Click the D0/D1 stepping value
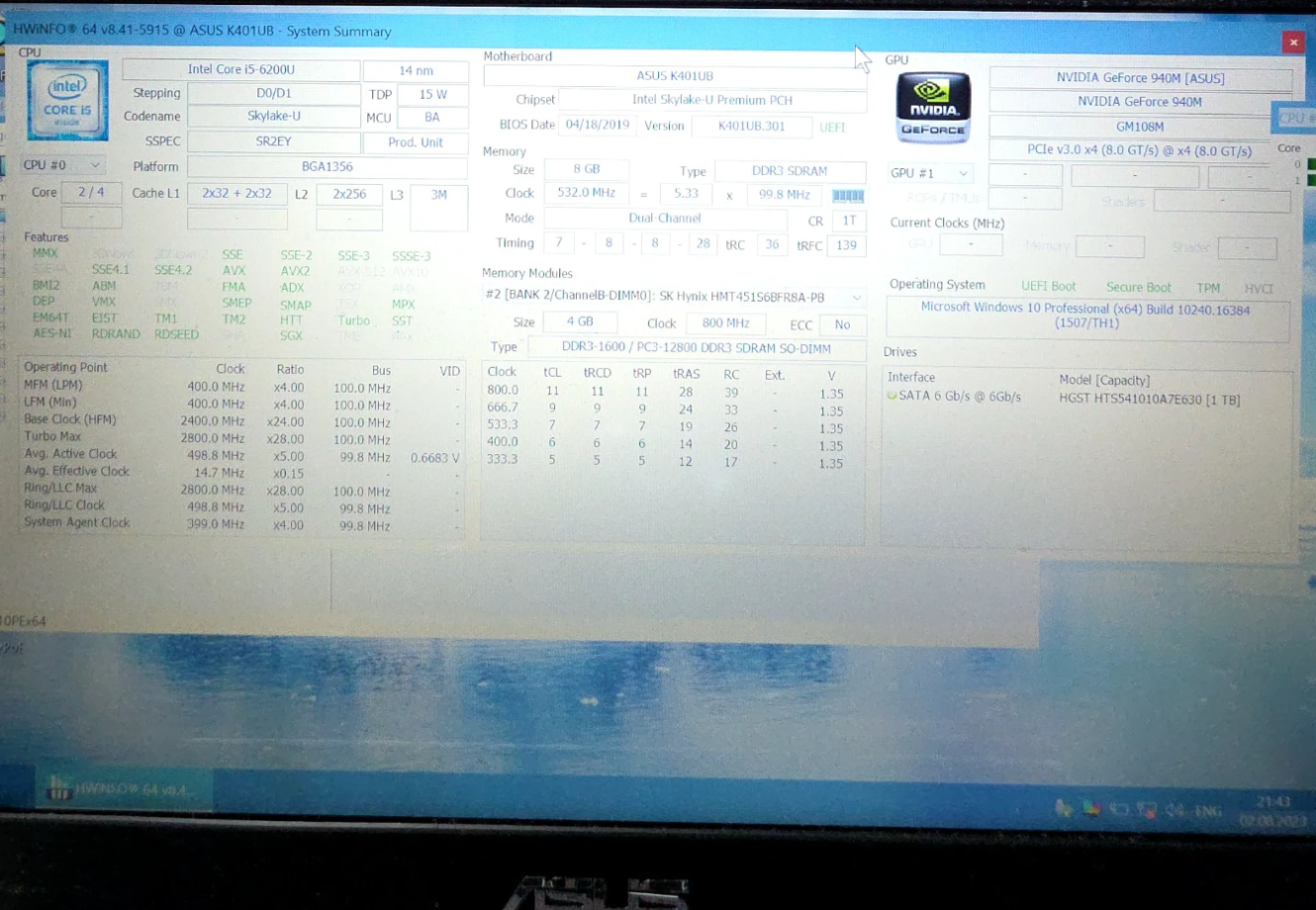Image resolution: width=1316 pixels, height=910 pixels. pos(273,93)
